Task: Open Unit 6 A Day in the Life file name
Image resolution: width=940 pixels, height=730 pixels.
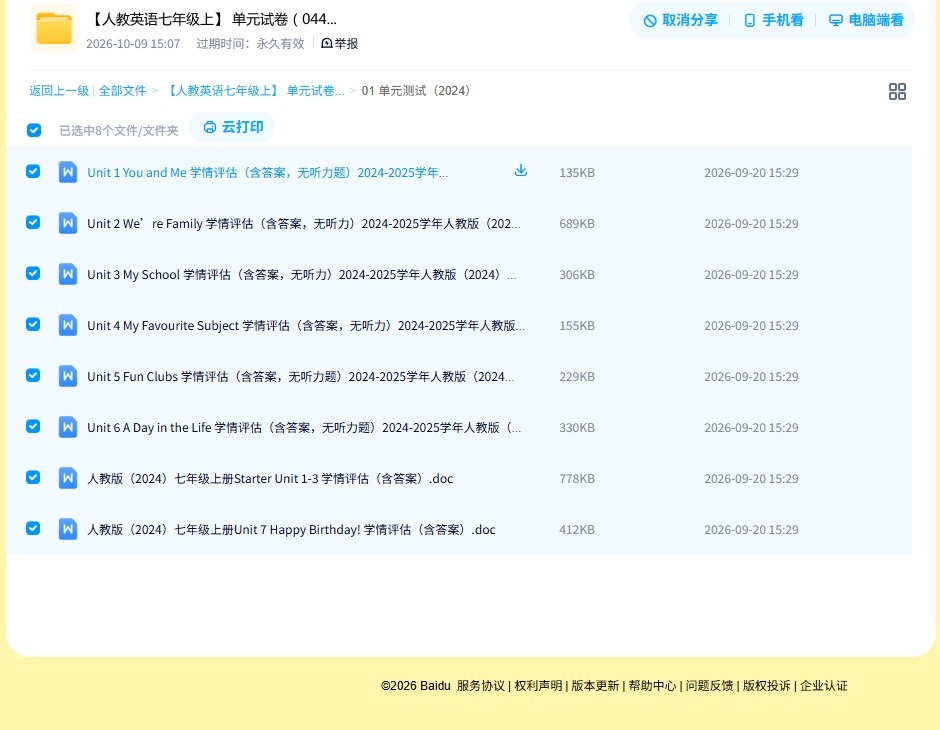Action: (304, 427)
